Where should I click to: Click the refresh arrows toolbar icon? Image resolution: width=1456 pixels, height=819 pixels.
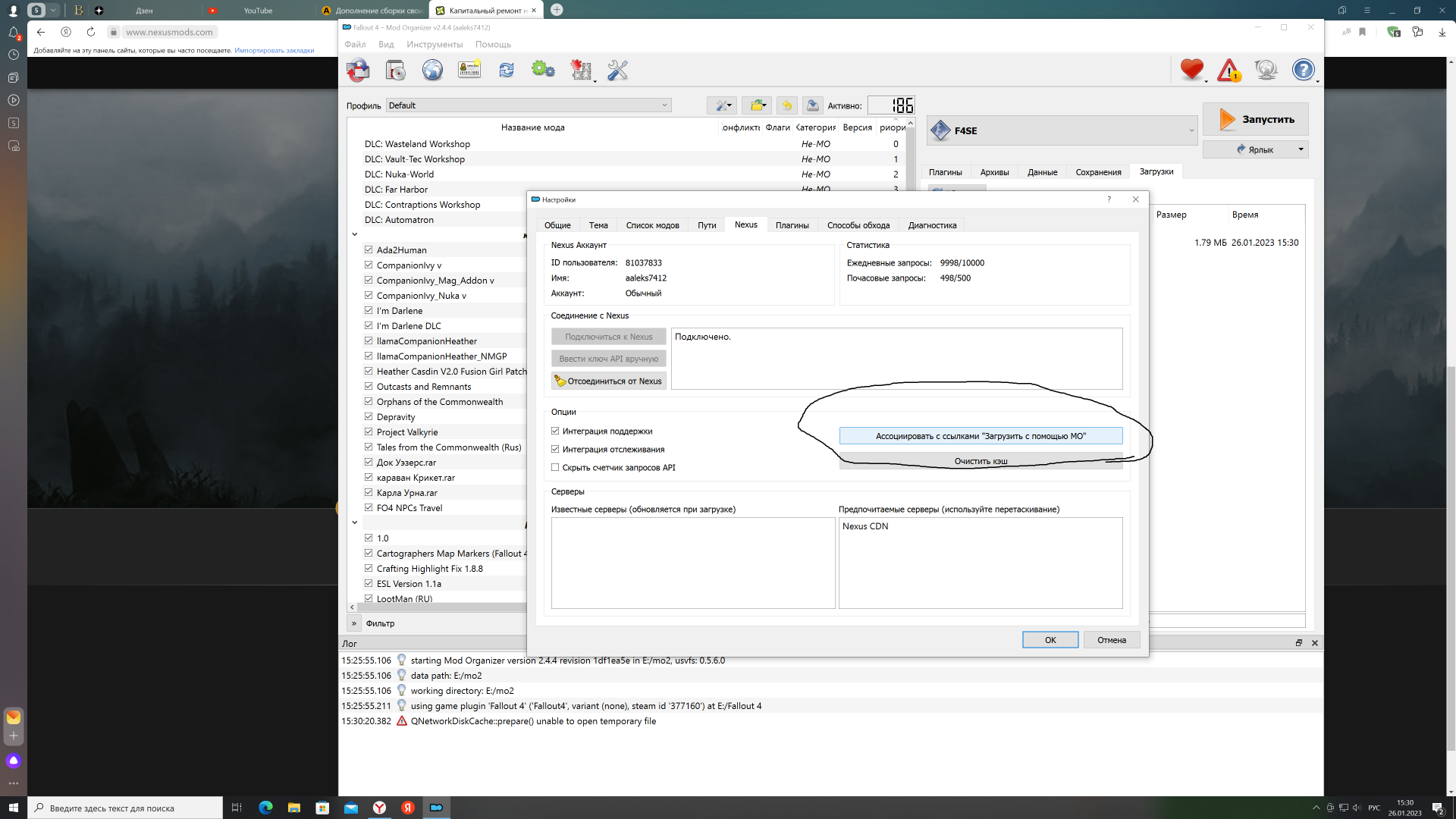[506, 70]
